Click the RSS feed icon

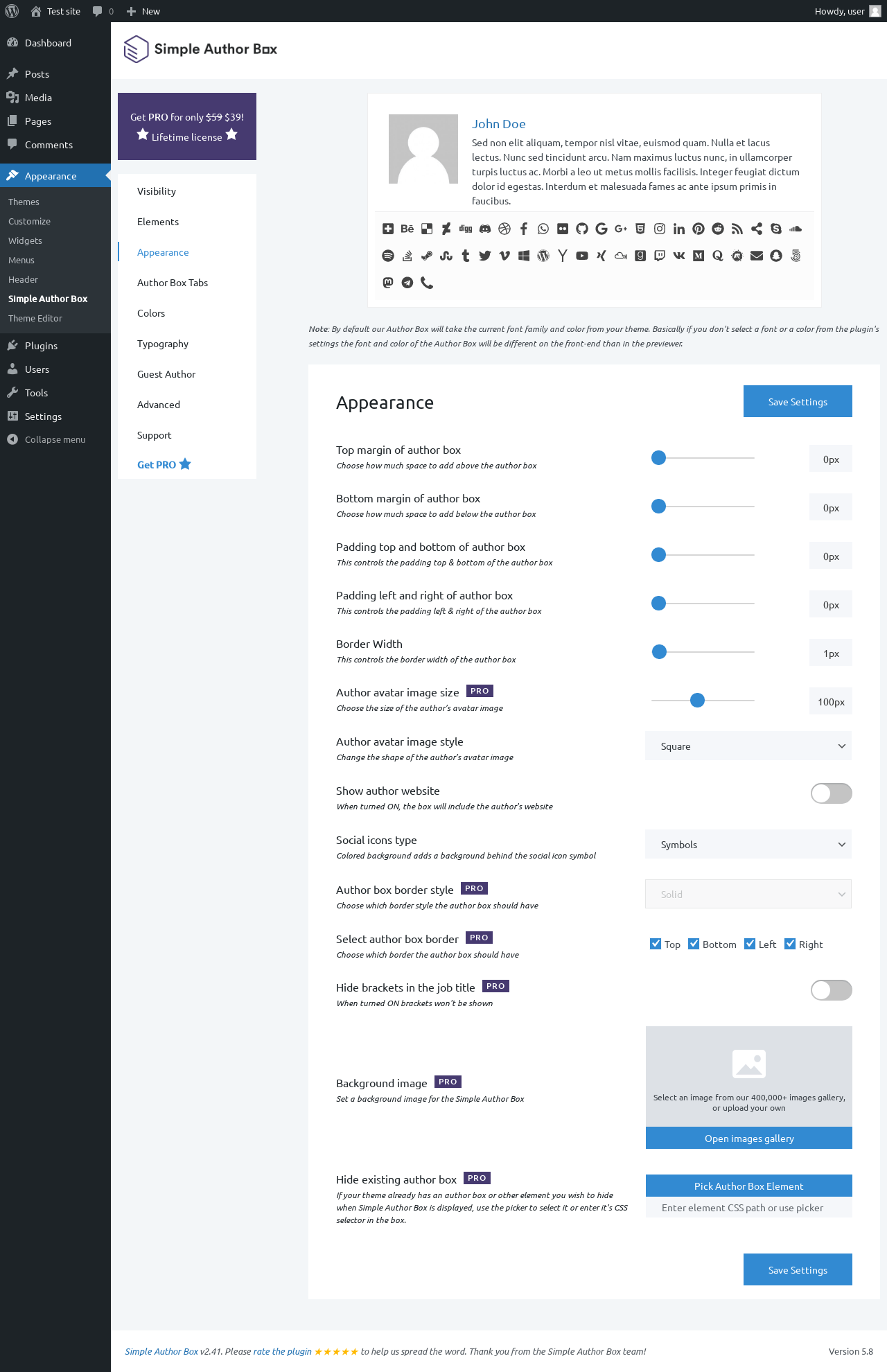coord(737,229)
